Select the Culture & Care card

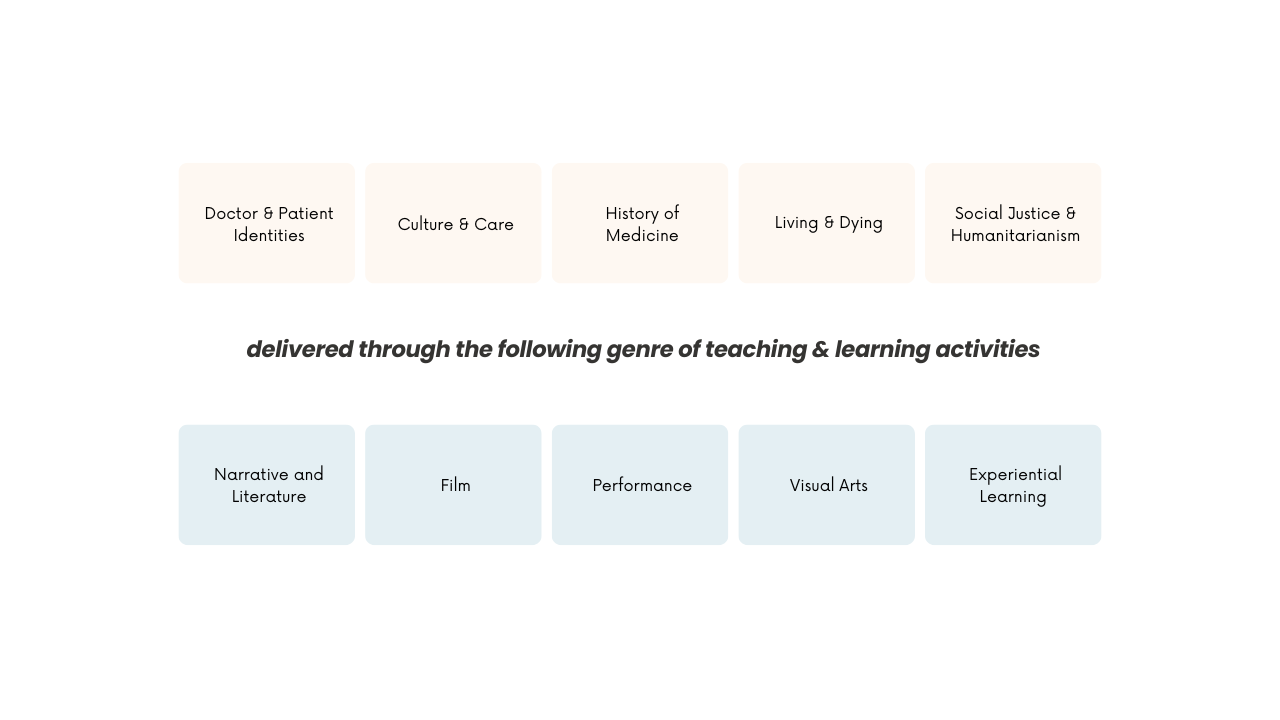(x=453, y=223)
